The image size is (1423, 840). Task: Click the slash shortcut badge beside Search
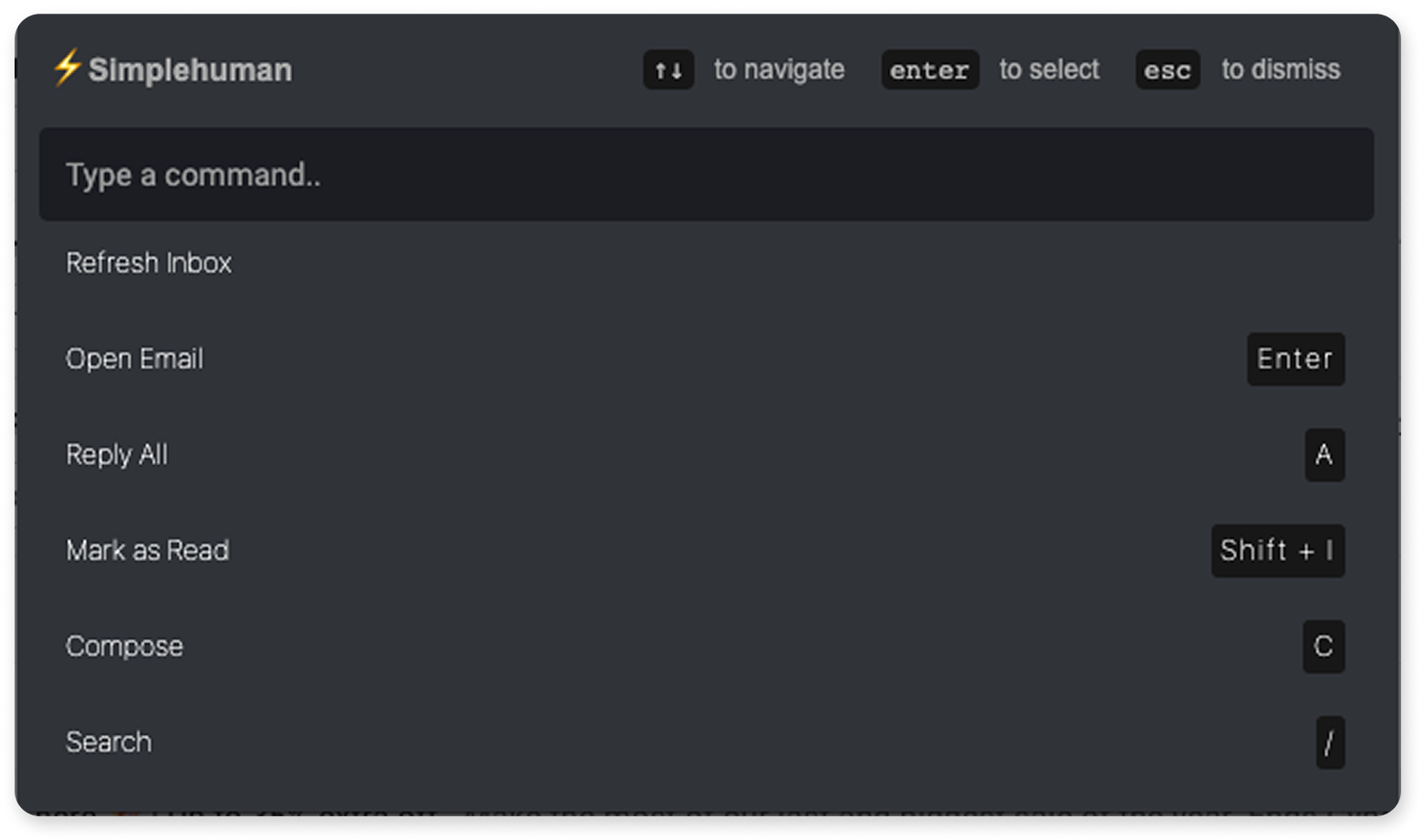coord(1330,742)
